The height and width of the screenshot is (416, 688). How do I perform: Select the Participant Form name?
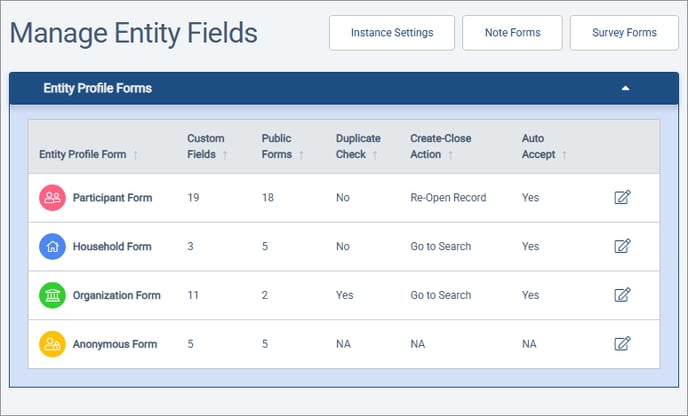pyautogui.click(x=112, y=198)
